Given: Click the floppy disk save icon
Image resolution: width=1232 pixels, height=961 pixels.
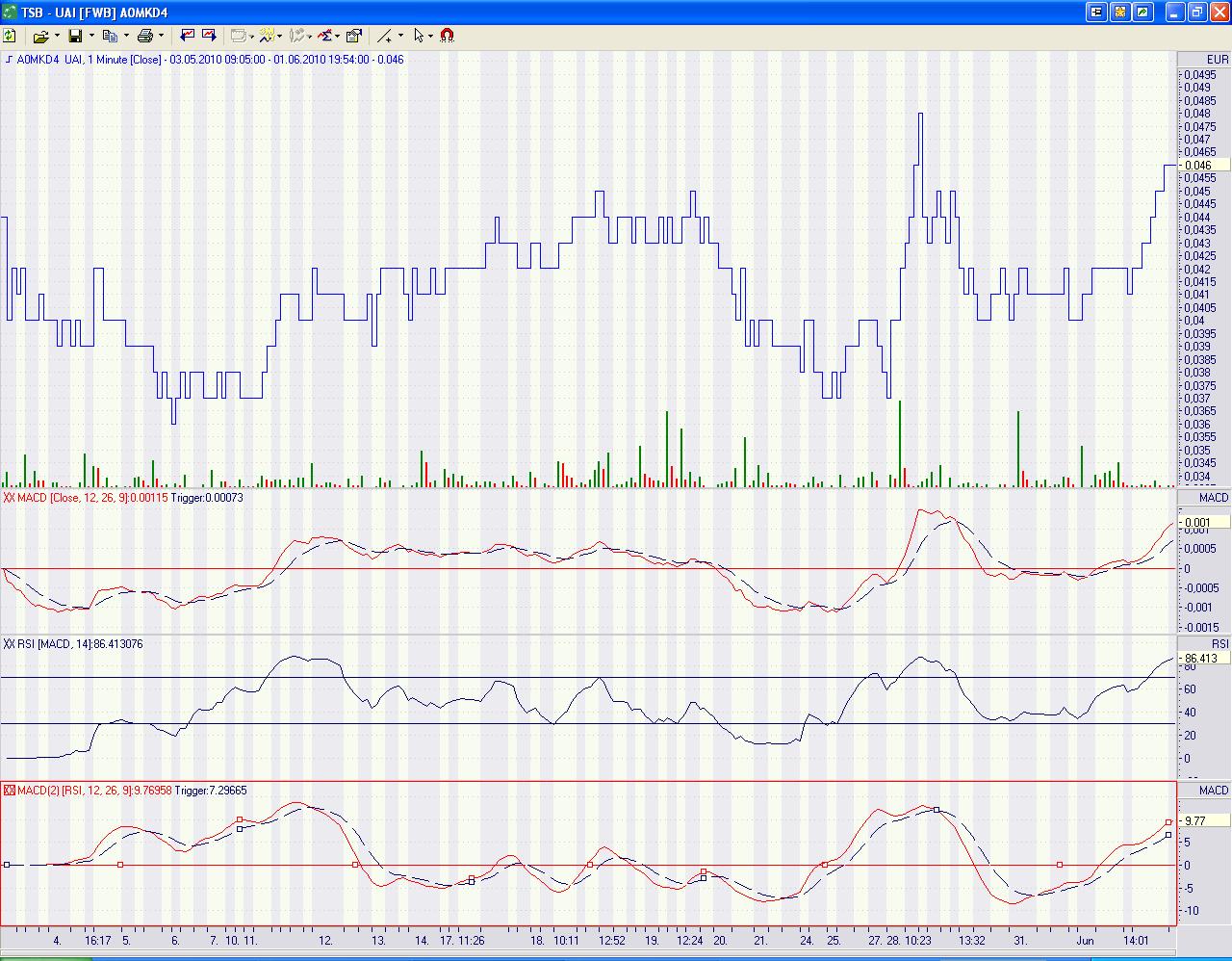Looking at the screenshot, I should (75, 36).
